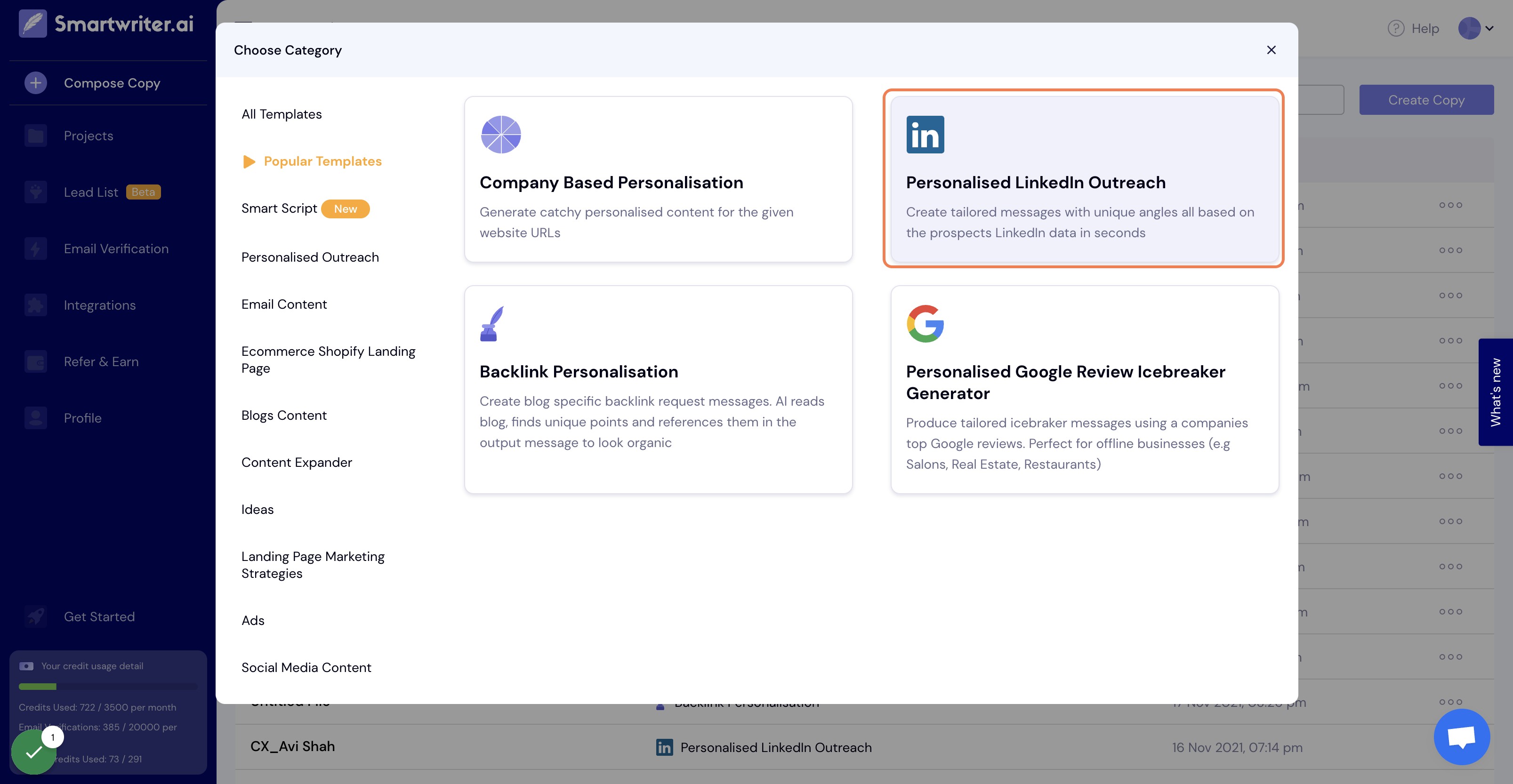1513x784 pixels.
Task: Select Social Media Content category
Action: 306,667
